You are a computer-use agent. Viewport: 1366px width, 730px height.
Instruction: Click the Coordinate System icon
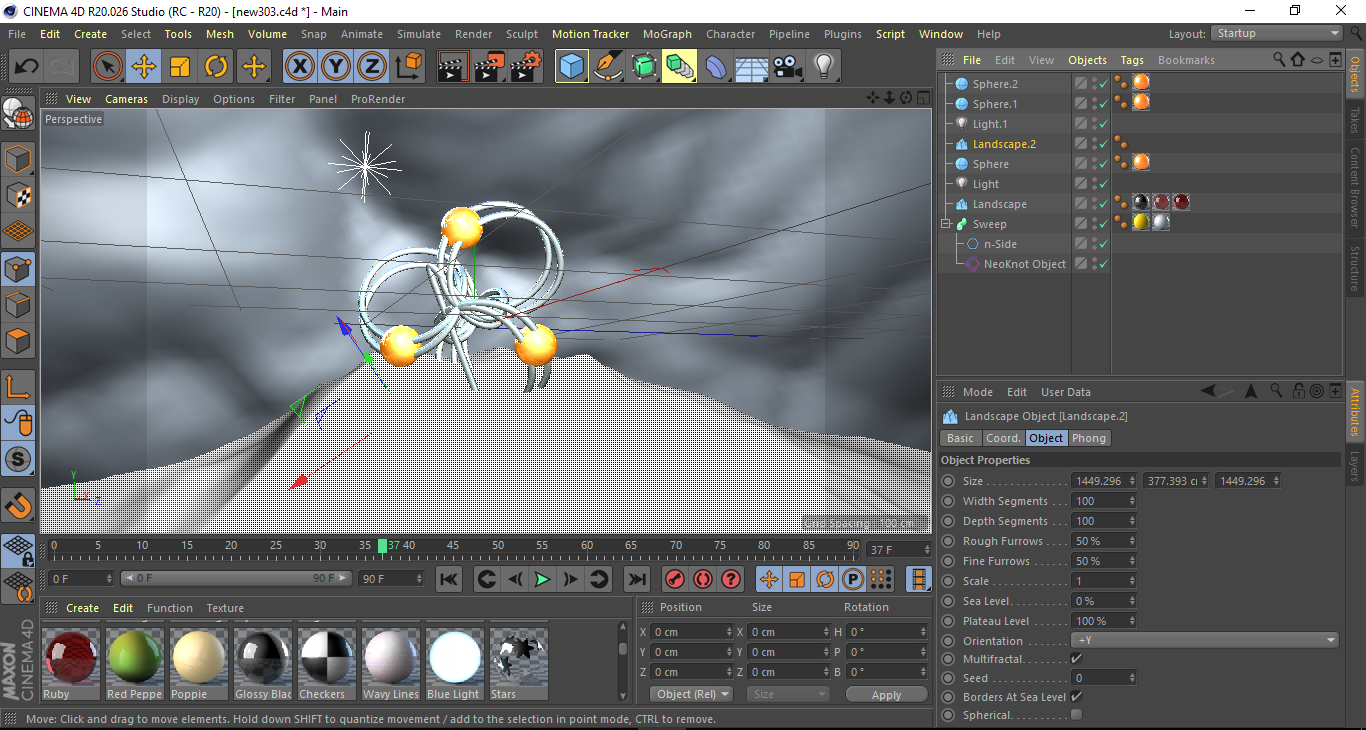pos(408,67)
